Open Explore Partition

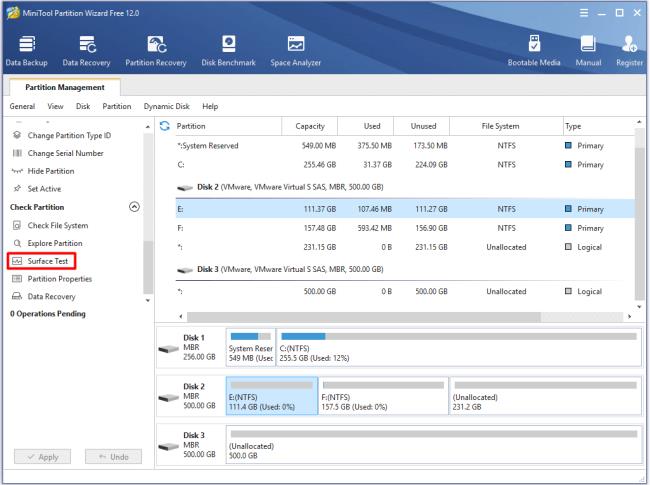(x=47, y=243)
